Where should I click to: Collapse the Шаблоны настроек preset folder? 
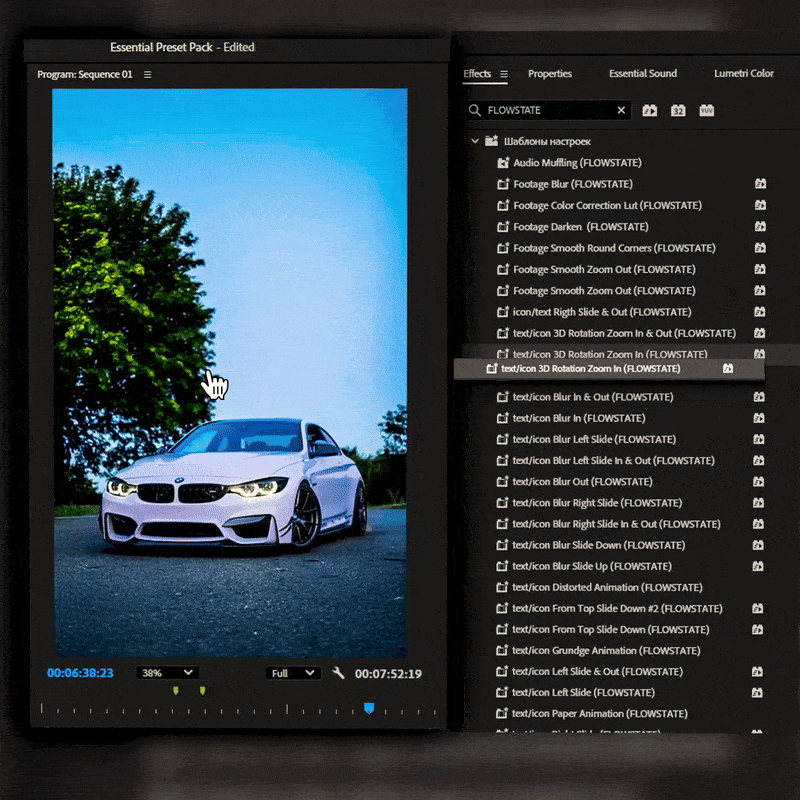click(x=475, y=142)
